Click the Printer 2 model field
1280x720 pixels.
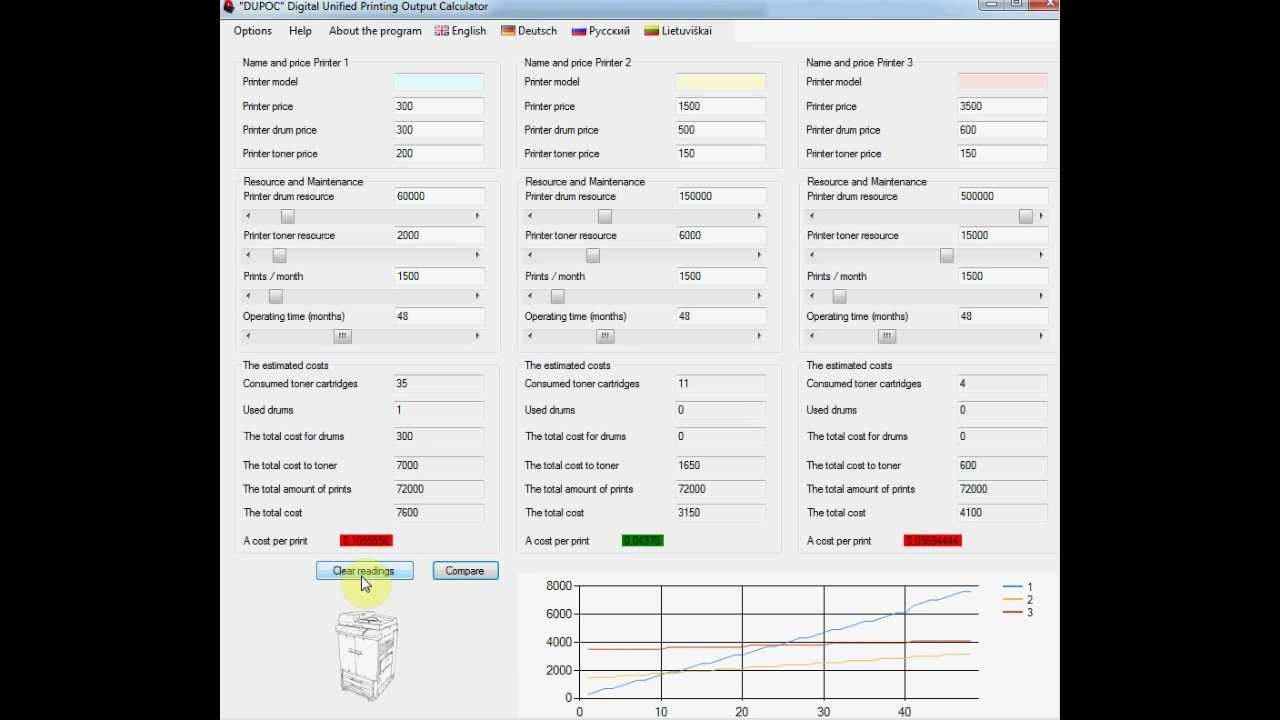(x=721, y=82)
